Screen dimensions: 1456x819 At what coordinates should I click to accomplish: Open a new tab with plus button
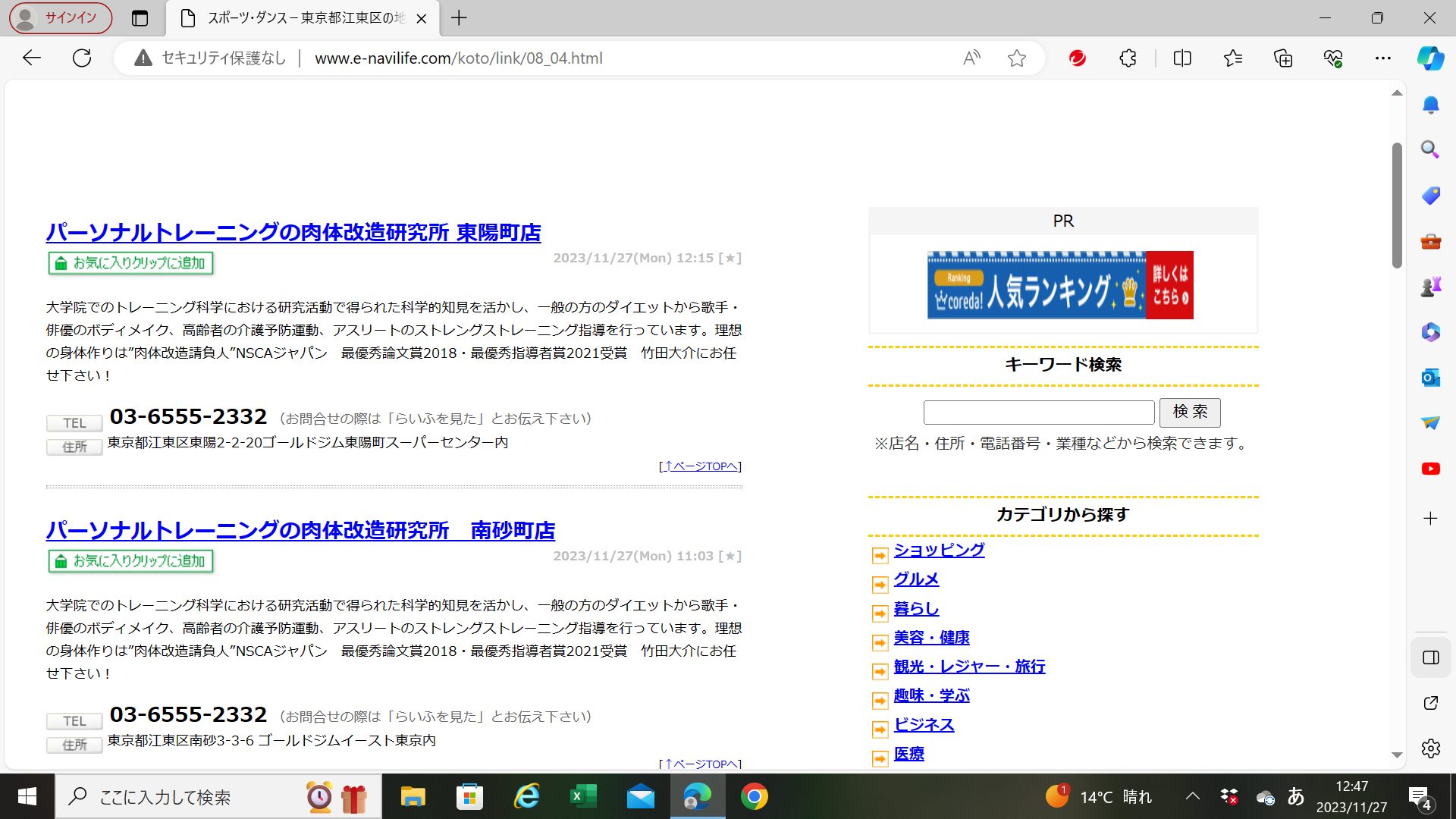(x=459, y=18)
